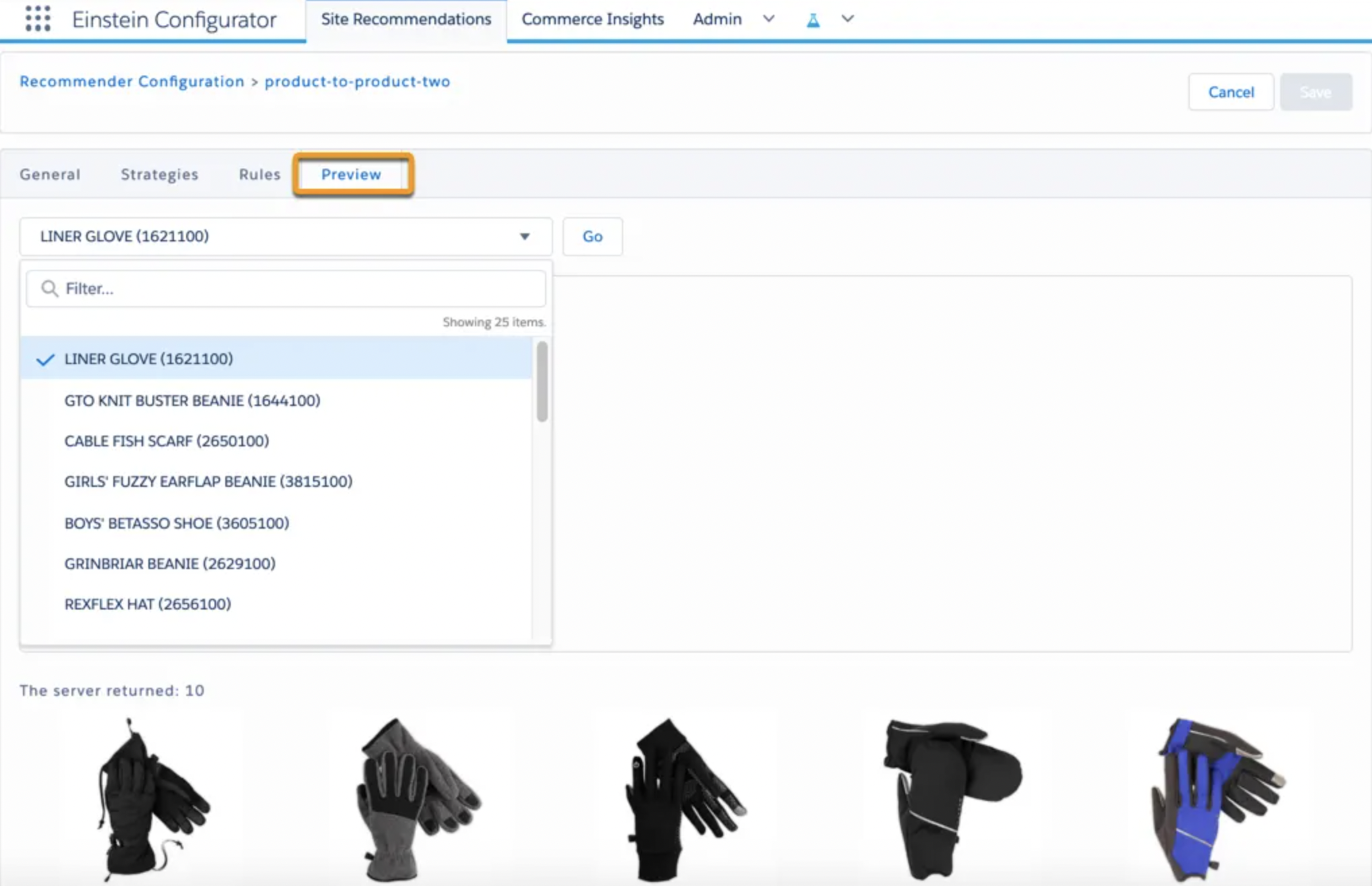Select the General tab
Screen dimensions: 1372x886
(50, 175)
